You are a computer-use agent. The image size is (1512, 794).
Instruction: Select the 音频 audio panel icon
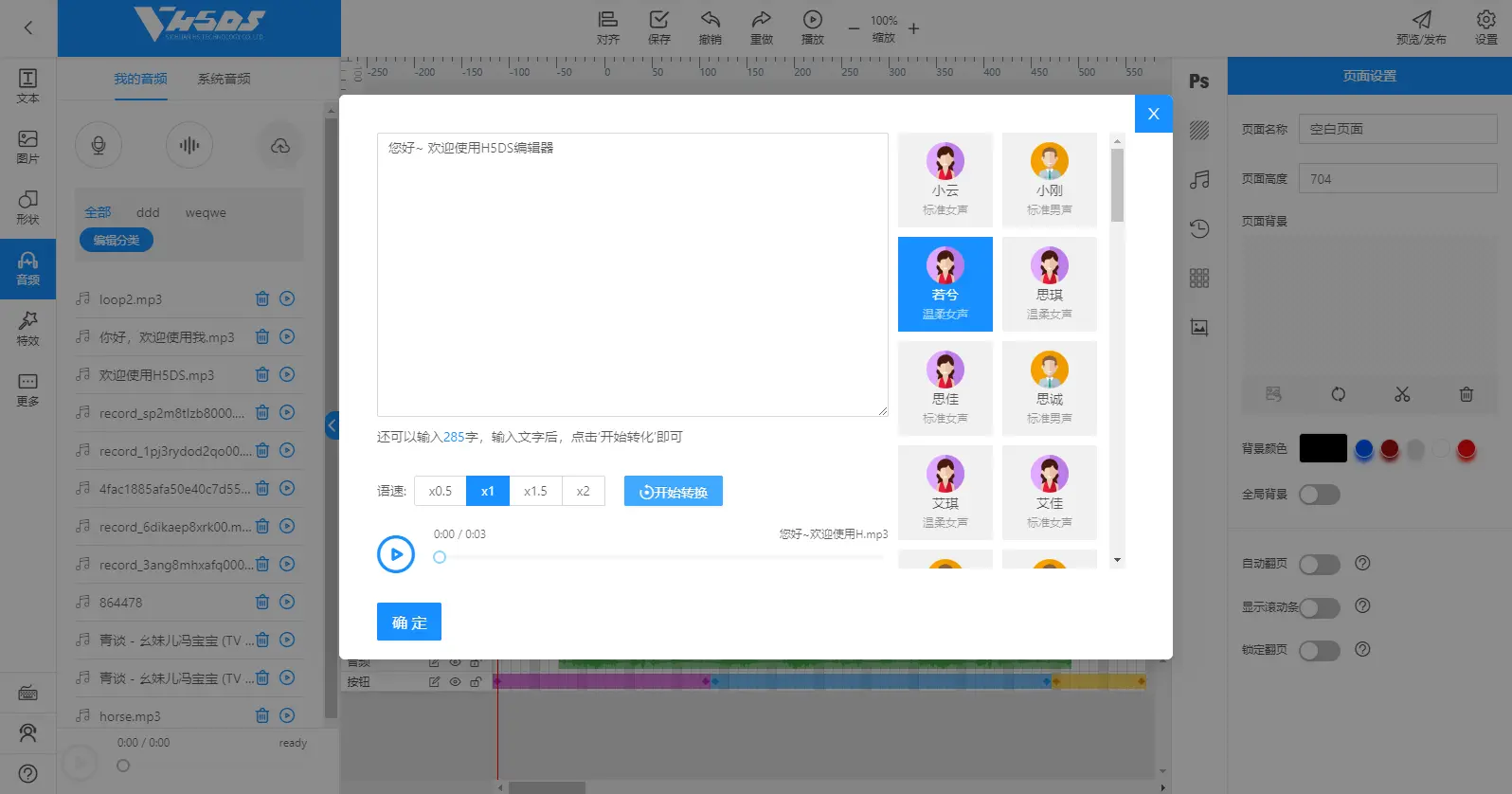(27, 268)
